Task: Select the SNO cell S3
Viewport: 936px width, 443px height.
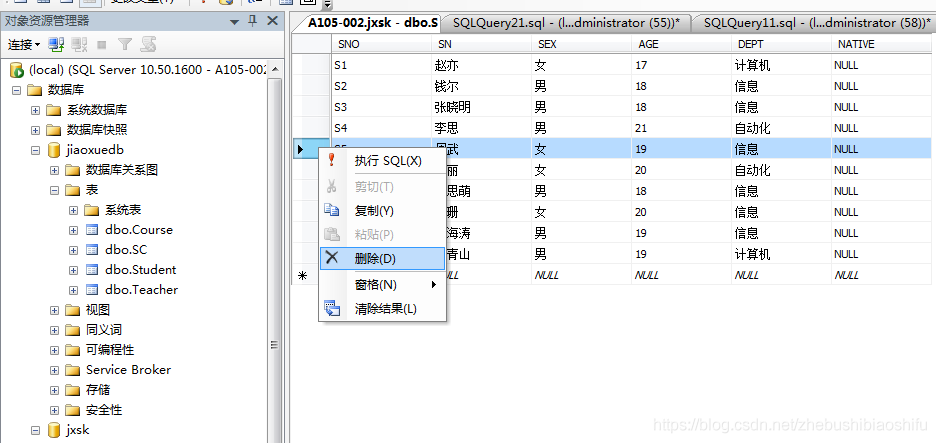Action: 381,107
